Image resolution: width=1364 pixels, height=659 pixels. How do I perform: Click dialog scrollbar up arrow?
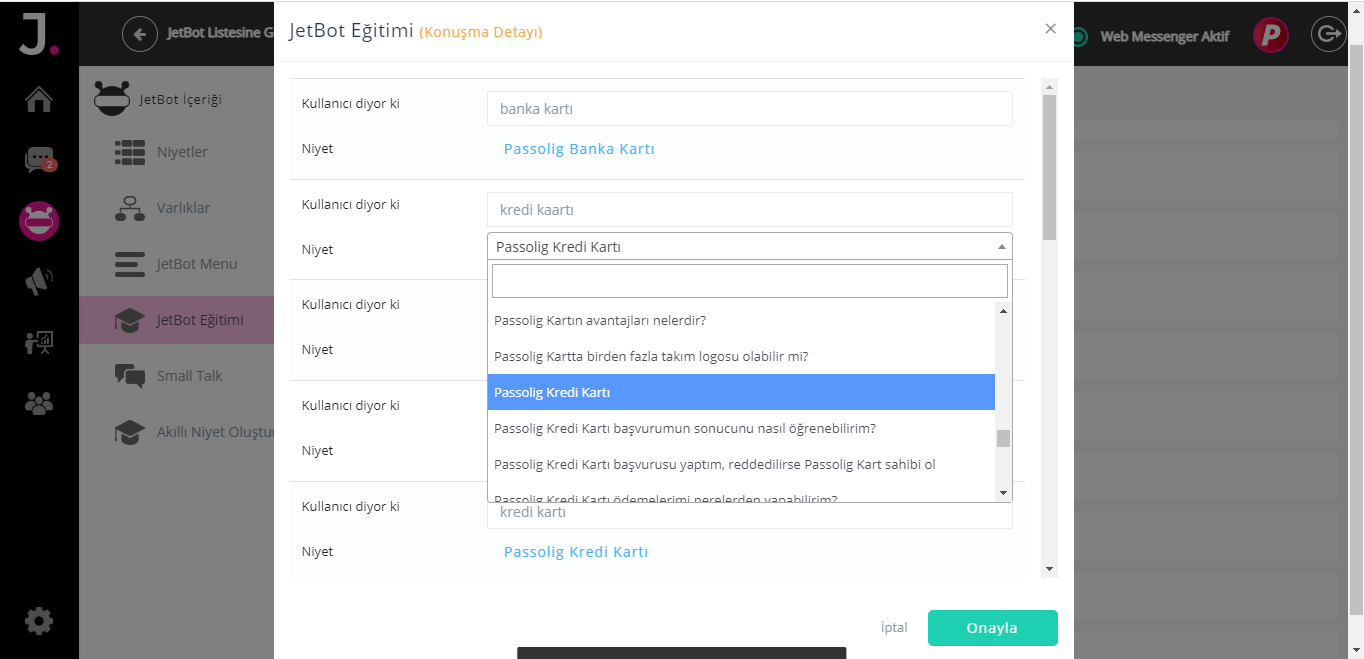[x=1049, y=87]
